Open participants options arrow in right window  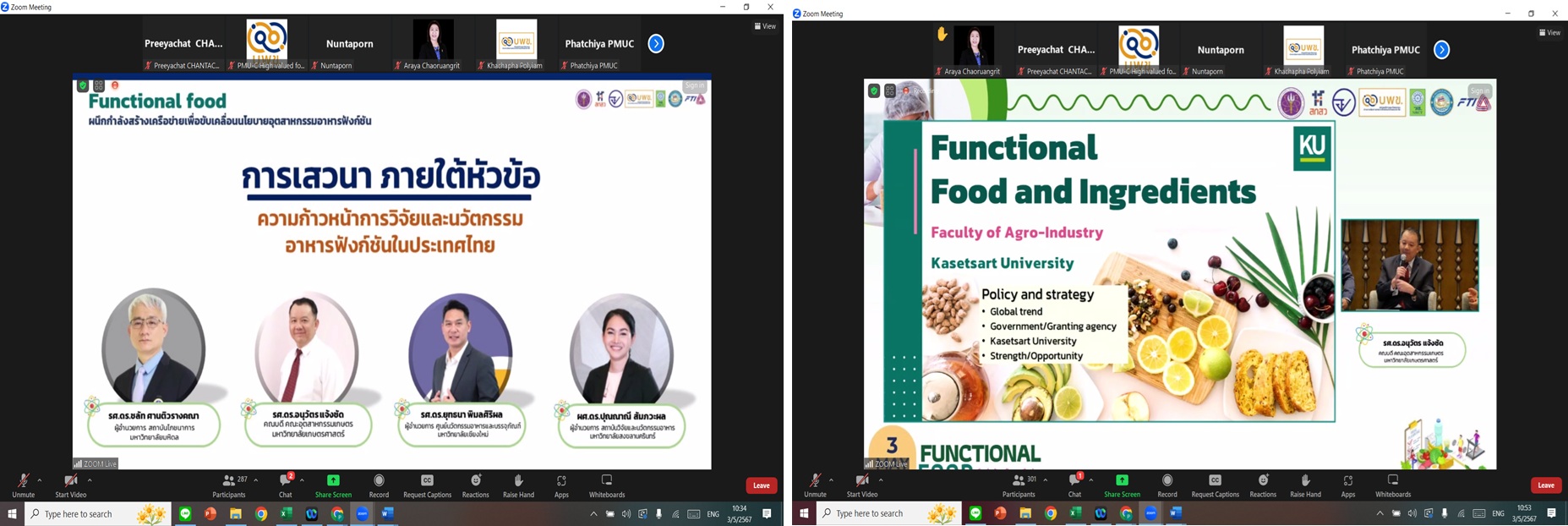(x=1046, y=480)
